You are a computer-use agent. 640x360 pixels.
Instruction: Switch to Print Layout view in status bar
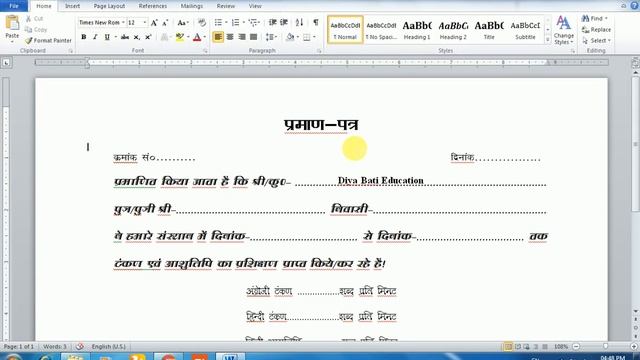[508, 347]
